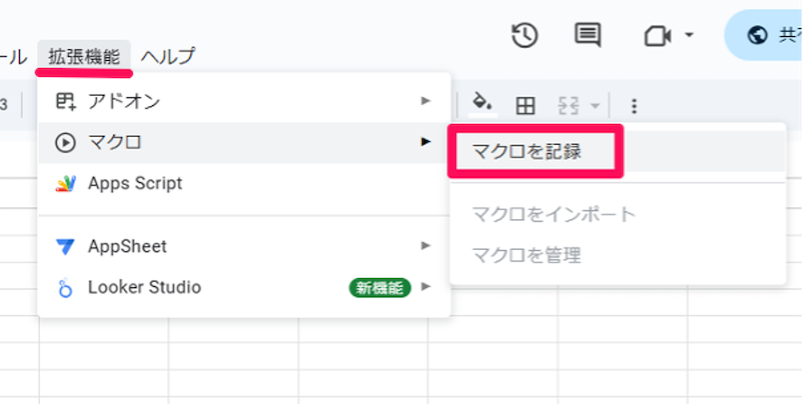
Task: Click the アドオン table-plus icon
Action: point(65,102)
